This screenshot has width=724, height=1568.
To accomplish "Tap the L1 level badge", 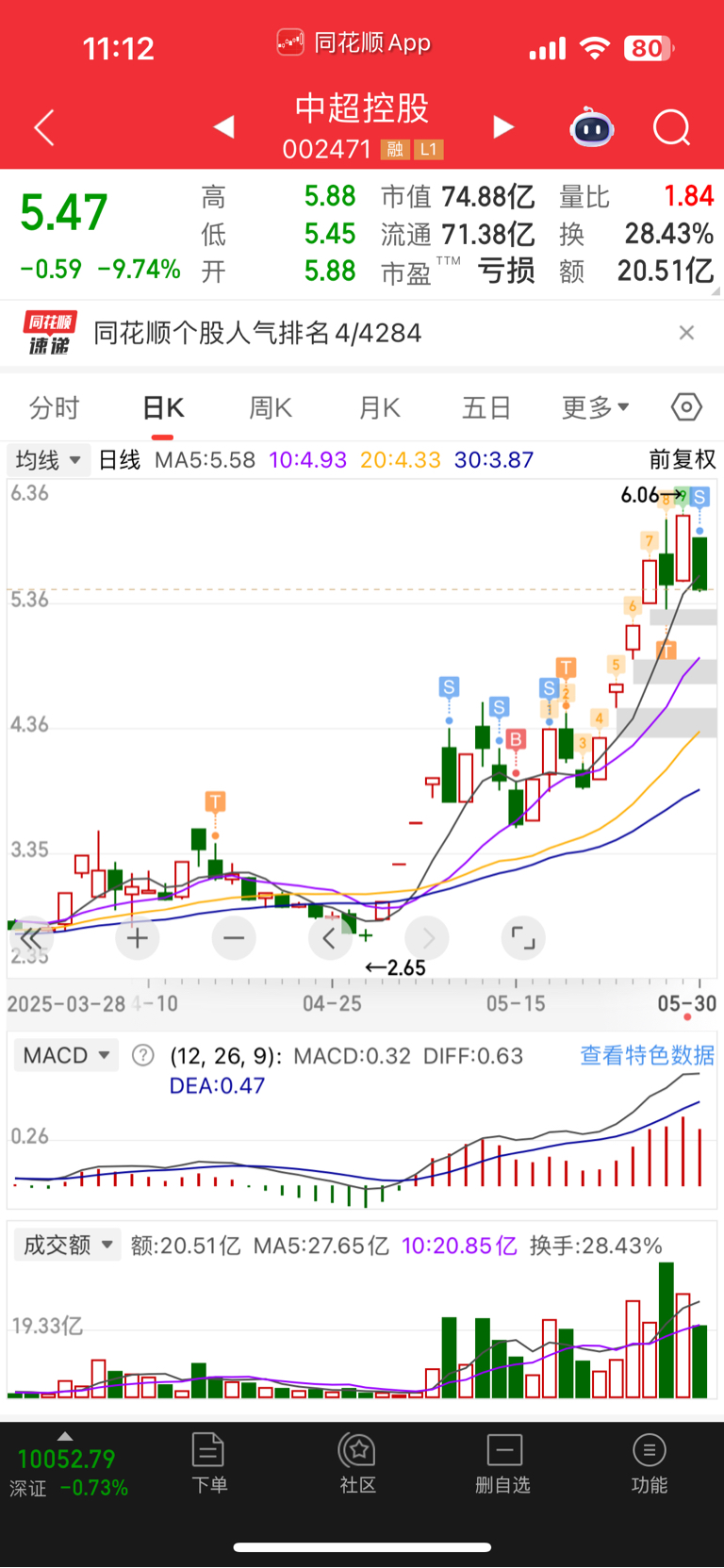I will click(428, 149).
